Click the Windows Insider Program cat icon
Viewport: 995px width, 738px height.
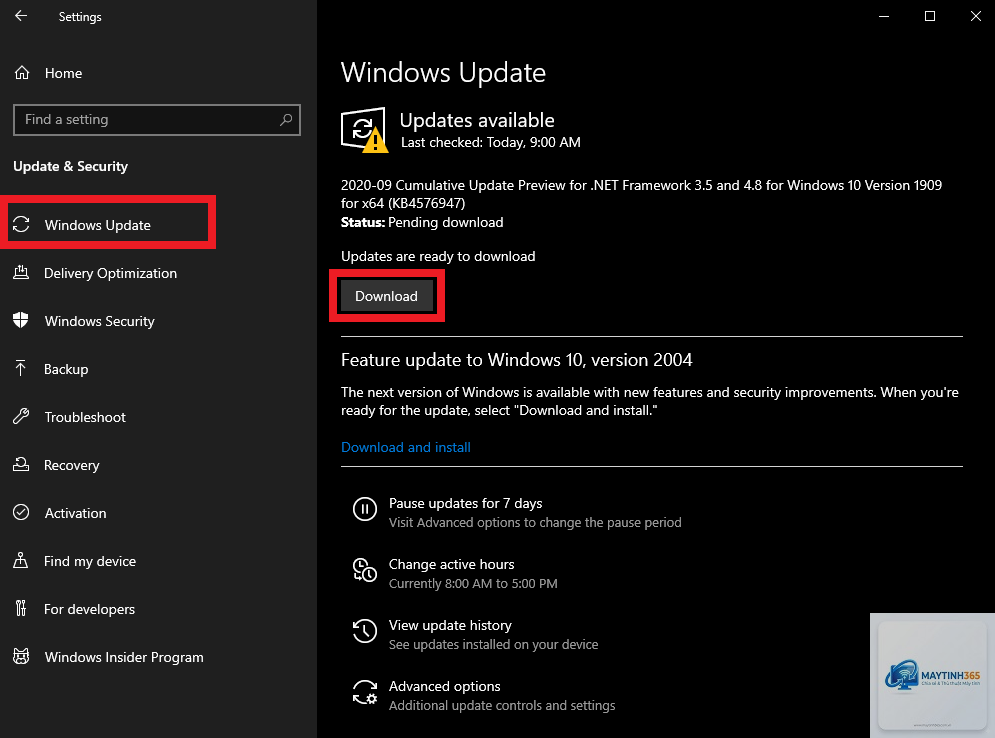(x=21, y=656)
